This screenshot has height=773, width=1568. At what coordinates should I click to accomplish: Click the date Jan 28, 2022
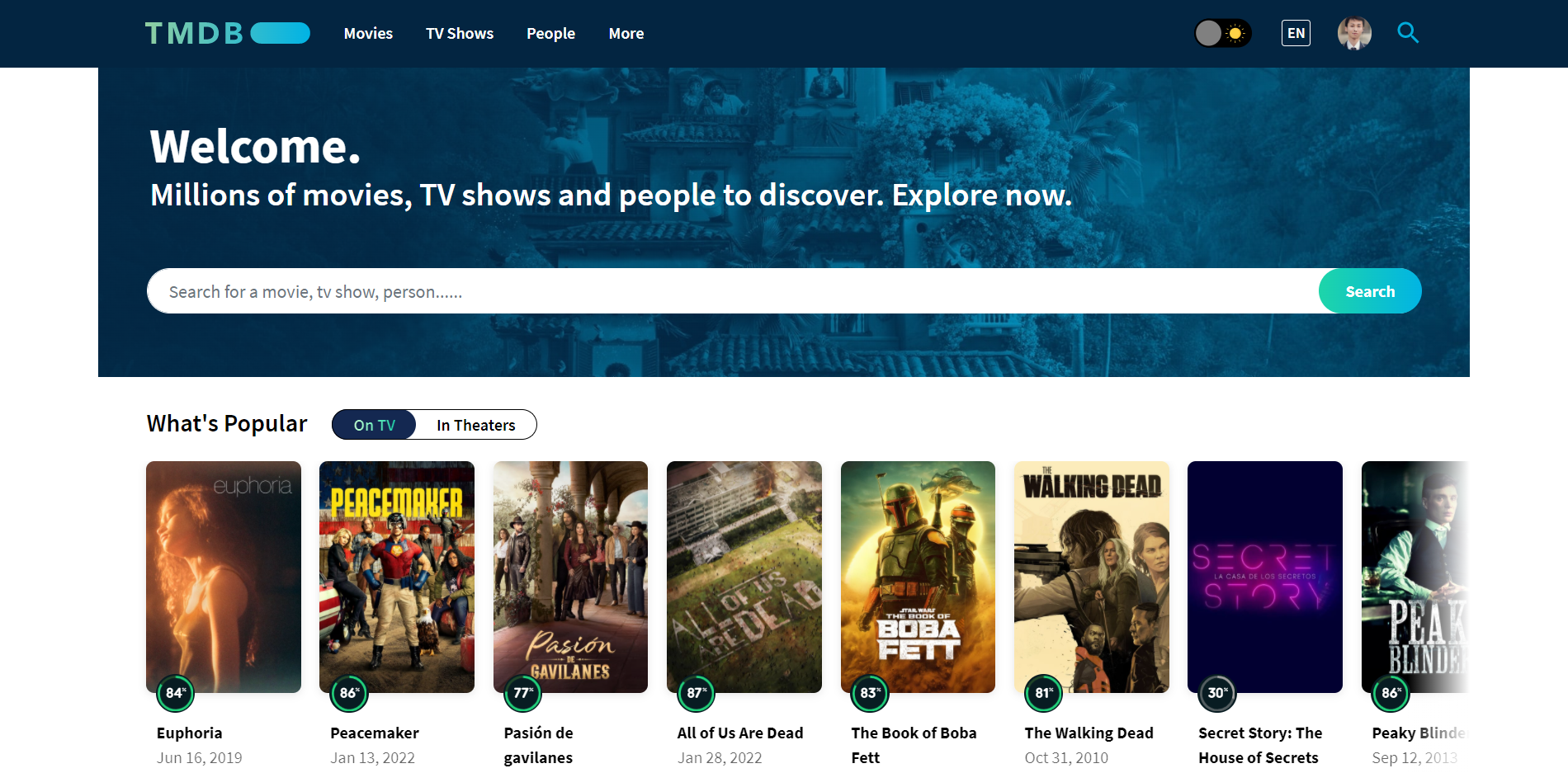point(720,757)
